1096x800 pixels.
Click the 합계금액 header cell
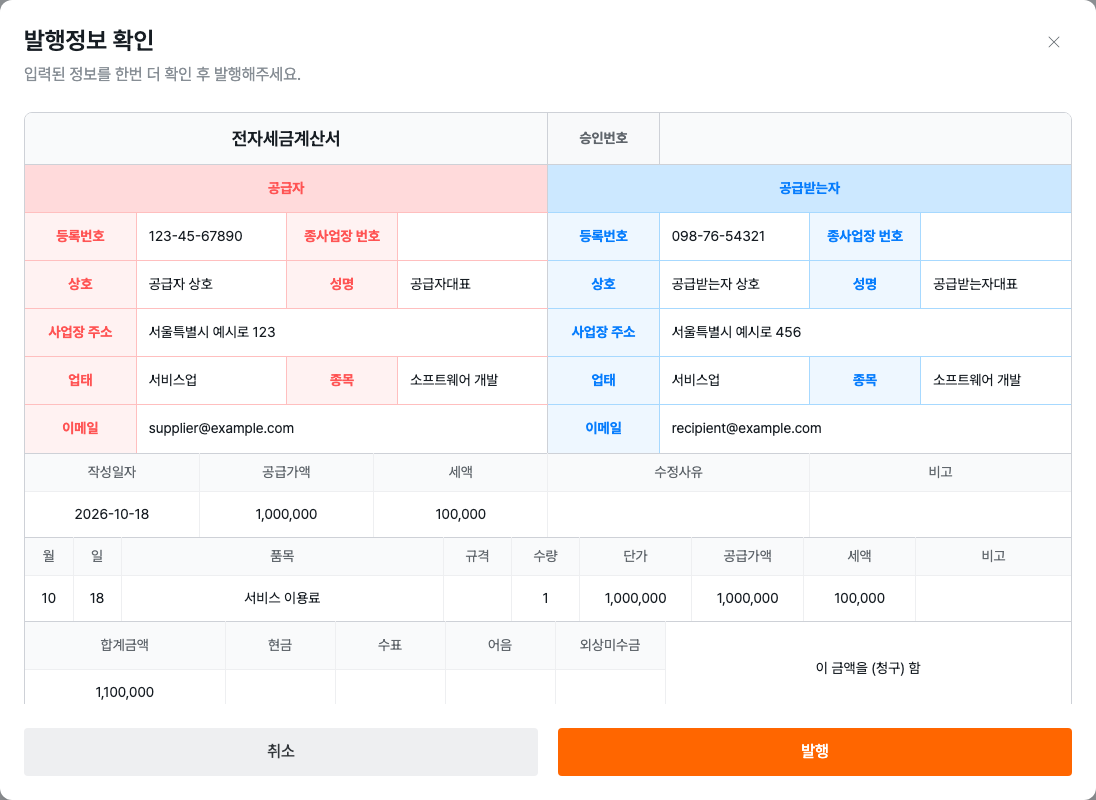124,646
